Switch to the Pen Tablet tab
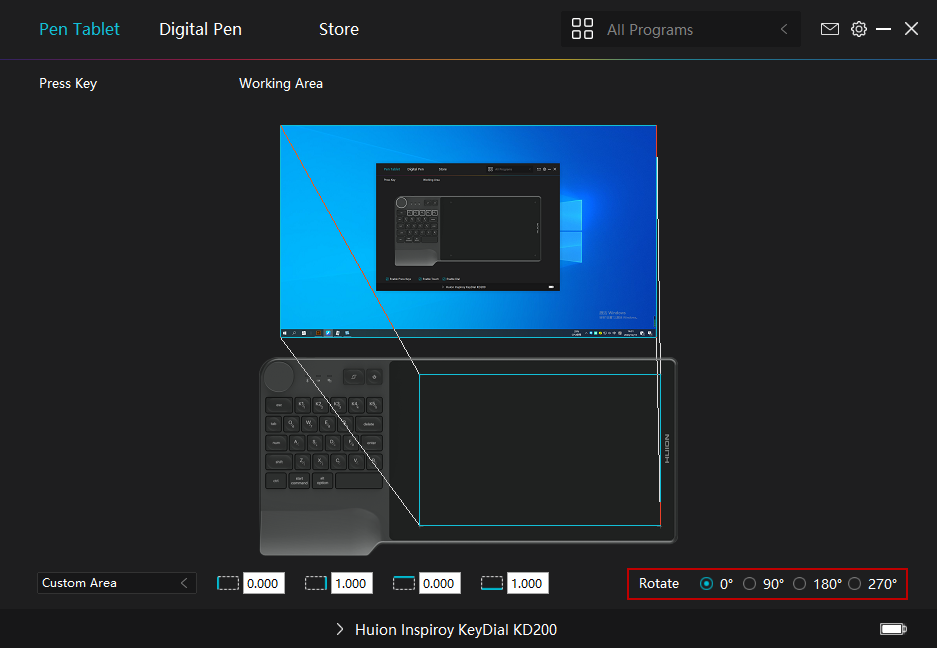937x648 pixels. 79,29
